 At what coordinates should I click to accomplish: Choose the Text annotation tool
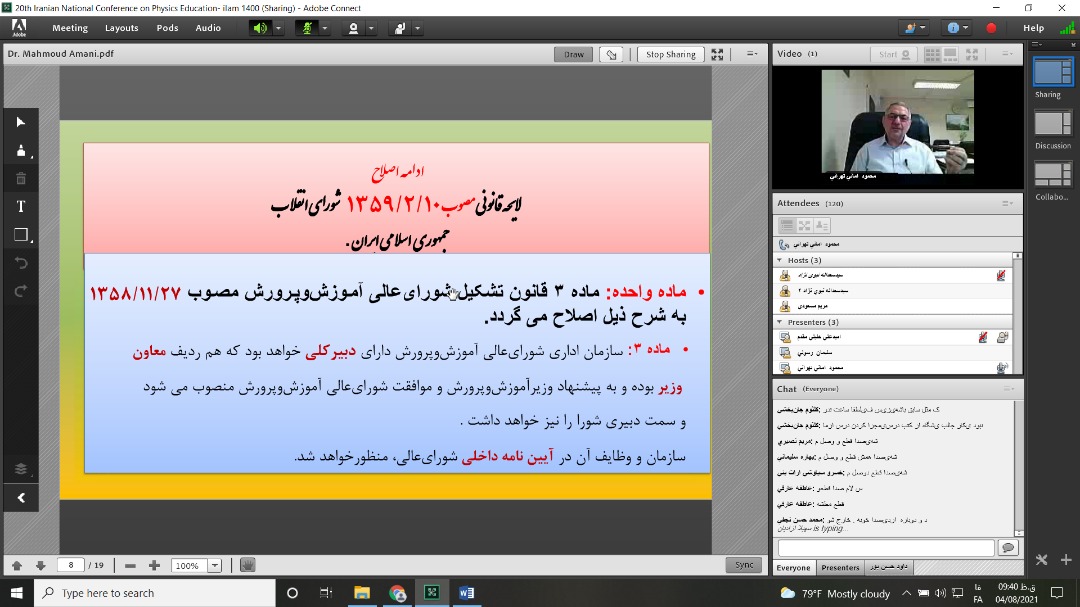20,207
